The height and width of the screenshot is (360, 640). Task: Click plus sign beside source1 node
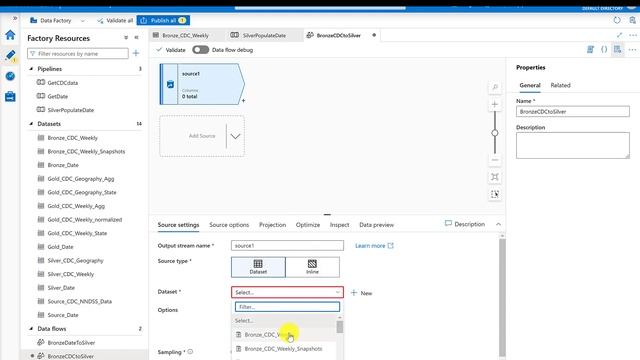coord(243,100)
